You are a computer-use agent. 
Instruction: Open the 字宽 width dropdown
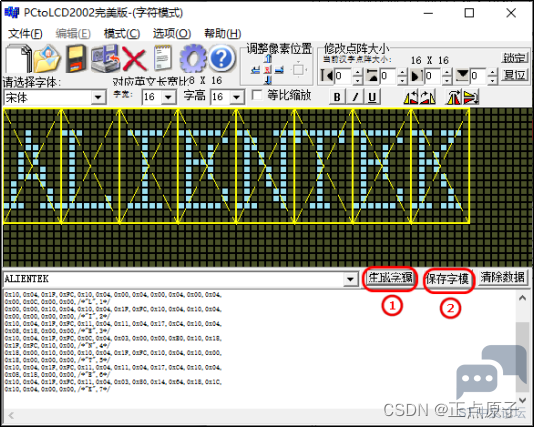(x=168, y=97)
